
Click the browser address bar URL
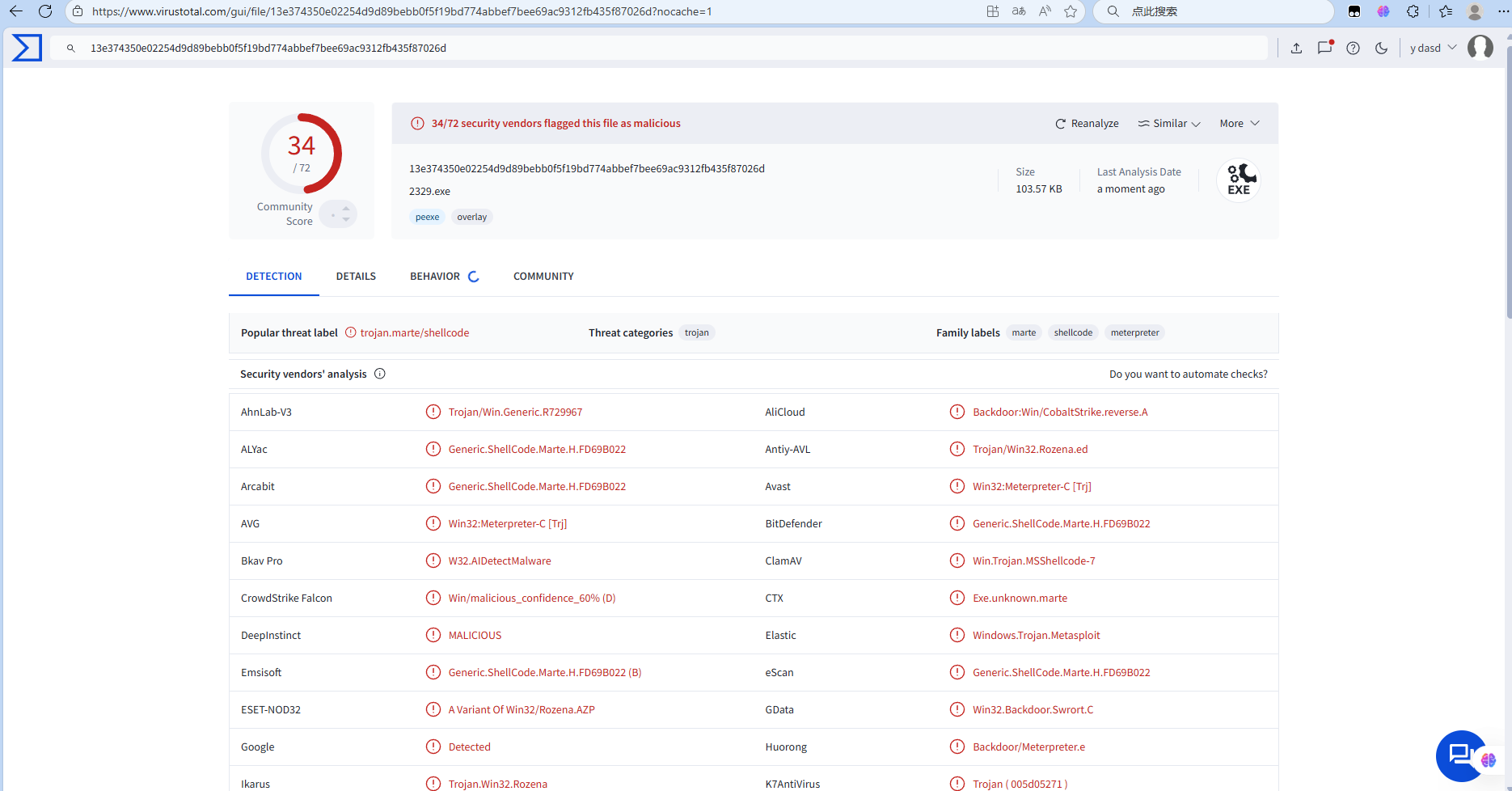(x=402, y=11)
